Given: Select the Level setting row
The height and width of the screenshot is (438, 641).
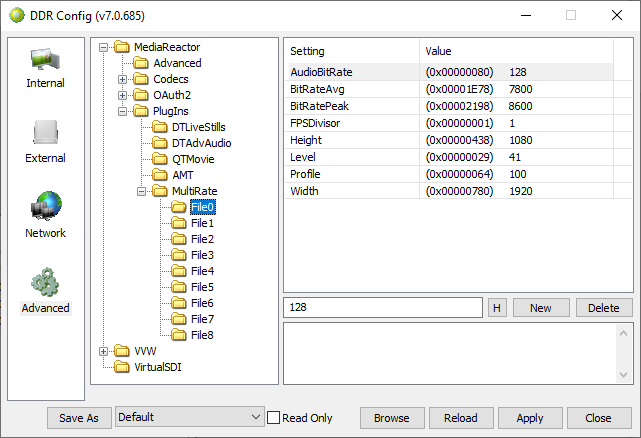Looking at the screenshot, I should [451, 157].
